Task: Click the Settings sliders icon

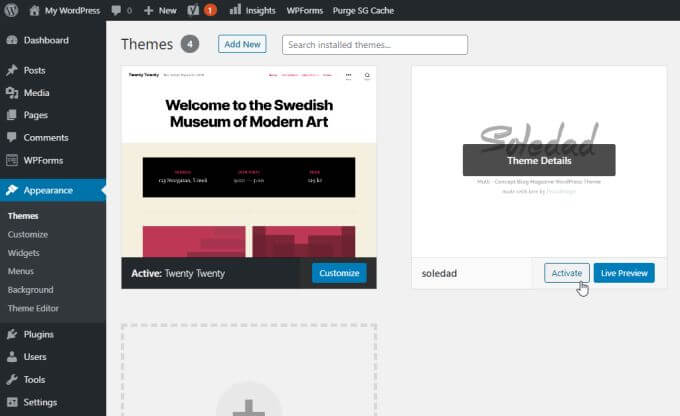Action: click(x=12, y=402)
